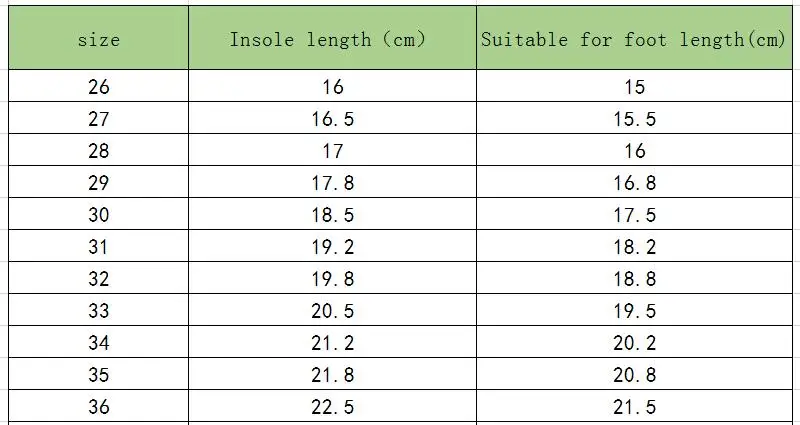
Task: Select the size 30 cell
Action: 98,215
